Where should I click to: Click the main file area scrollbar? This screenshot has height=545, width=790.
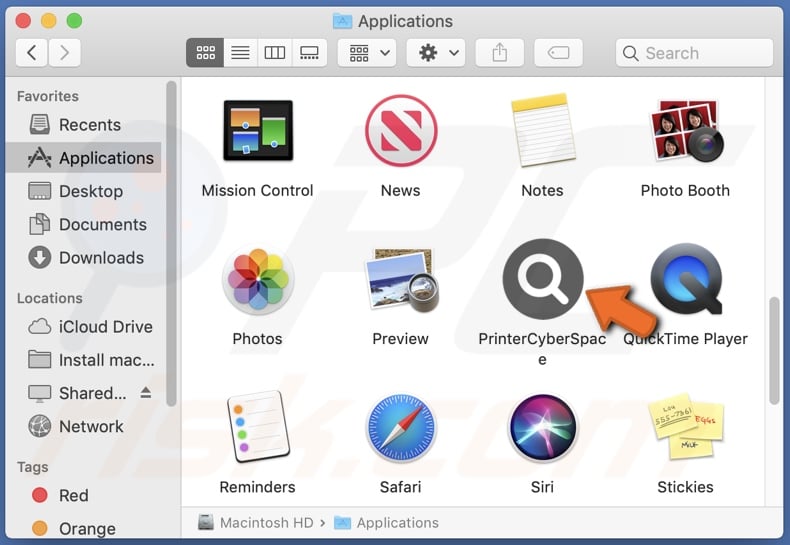[774, 351]
